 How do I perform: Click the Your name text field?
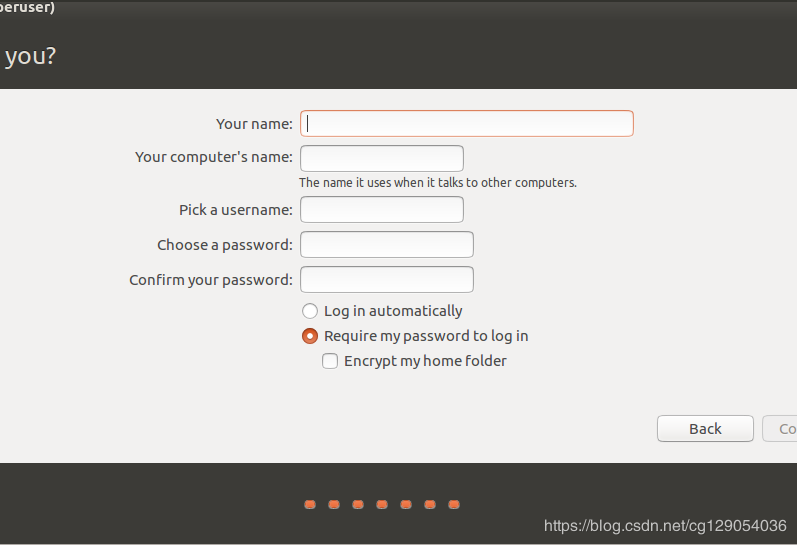(467, 123)
